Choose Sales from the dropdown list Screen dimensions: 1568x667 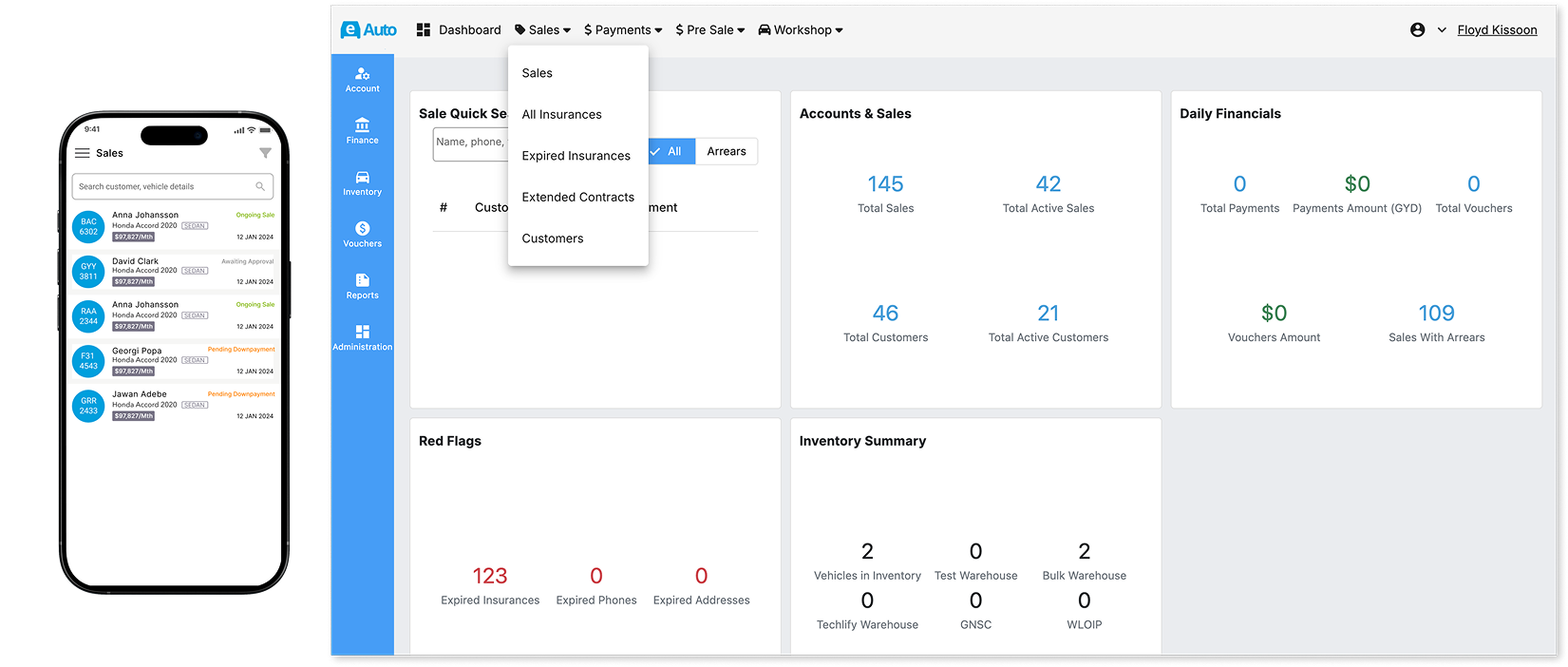point(578,73)
